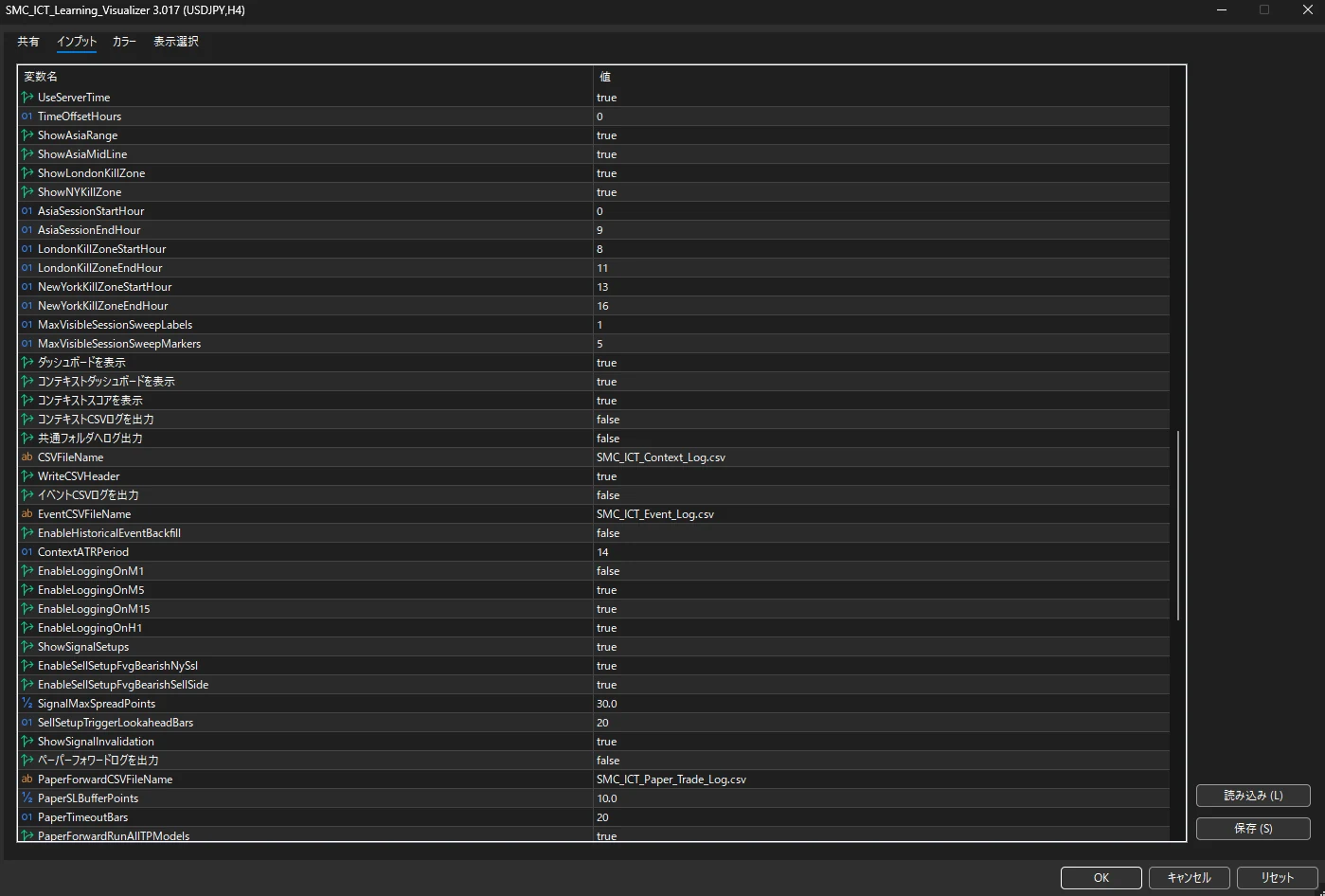Click the false value of EnableLoggingOnM1

[608, 571]
